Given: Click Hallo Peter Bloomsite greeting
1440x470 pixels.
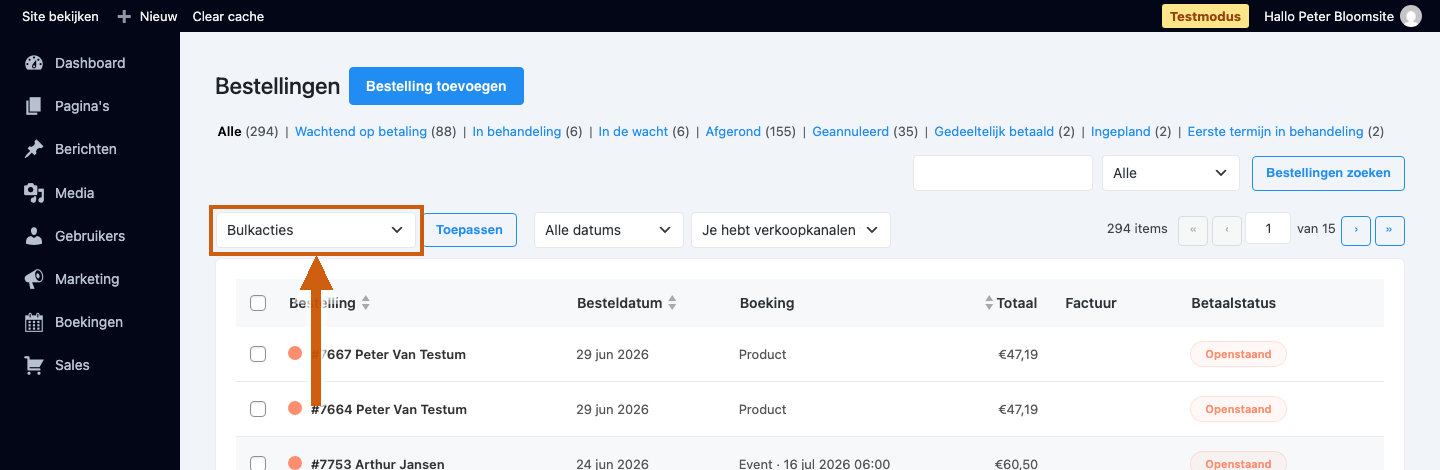Looking at the screenshot, I should pyautogui.click(x=1329, y=16).
